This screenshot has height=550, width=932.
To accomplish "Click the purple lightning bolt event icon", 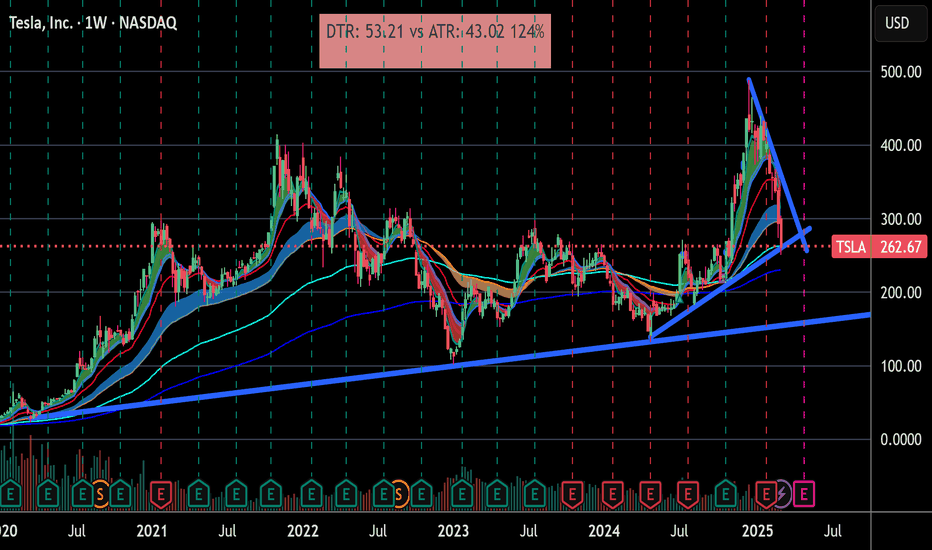I will click(782, 494).
